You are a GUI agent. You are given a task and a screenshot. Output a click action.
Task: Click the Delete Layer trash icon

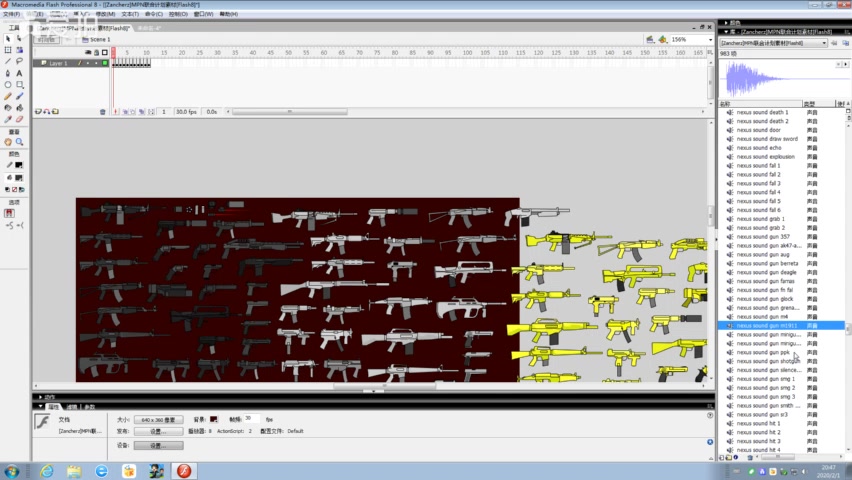point(103,112)
